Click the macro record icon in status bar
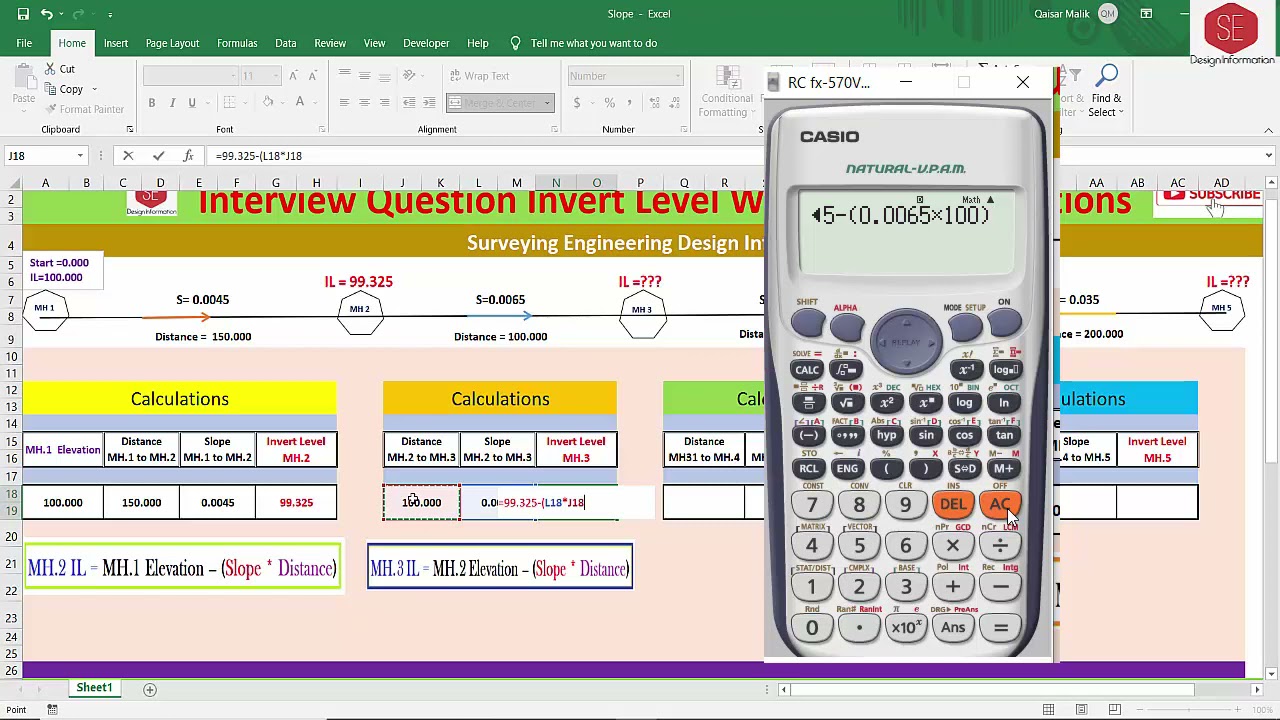This screenshot has height=720, width=1280. tap(52, 710)
